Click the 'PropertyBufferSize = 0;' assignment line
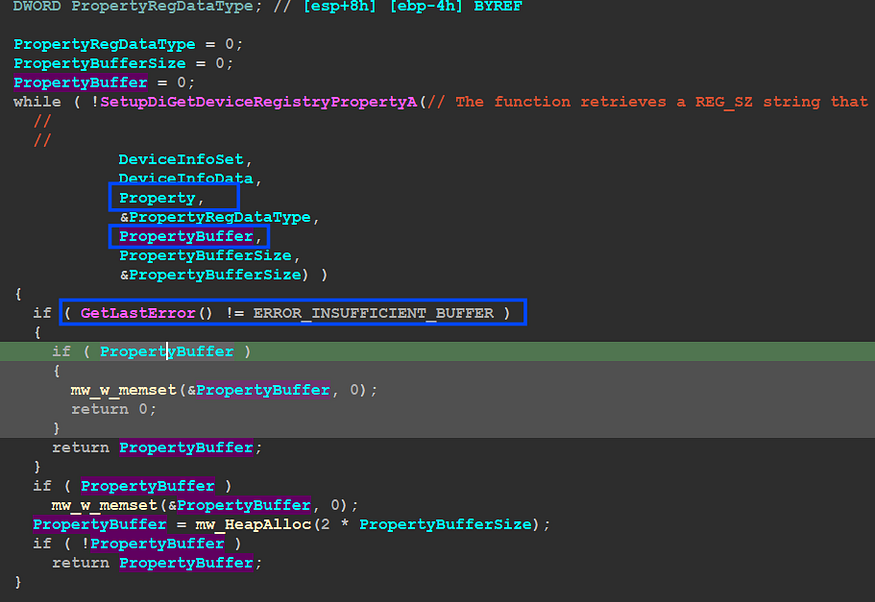Image resolution: width=875 pixels, height=602 pixels. click(x=123, y=63)
